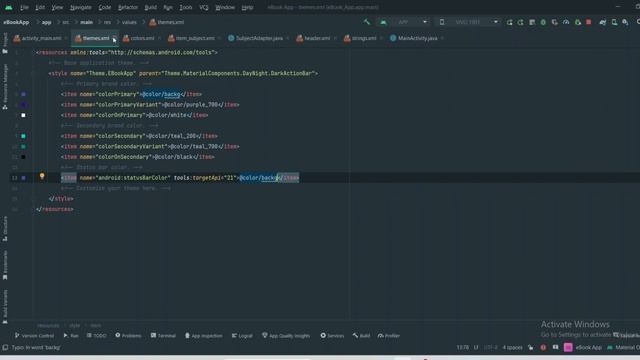Close the themes.xml tab
The image size is (640, 360).
(x=115, y=38)
